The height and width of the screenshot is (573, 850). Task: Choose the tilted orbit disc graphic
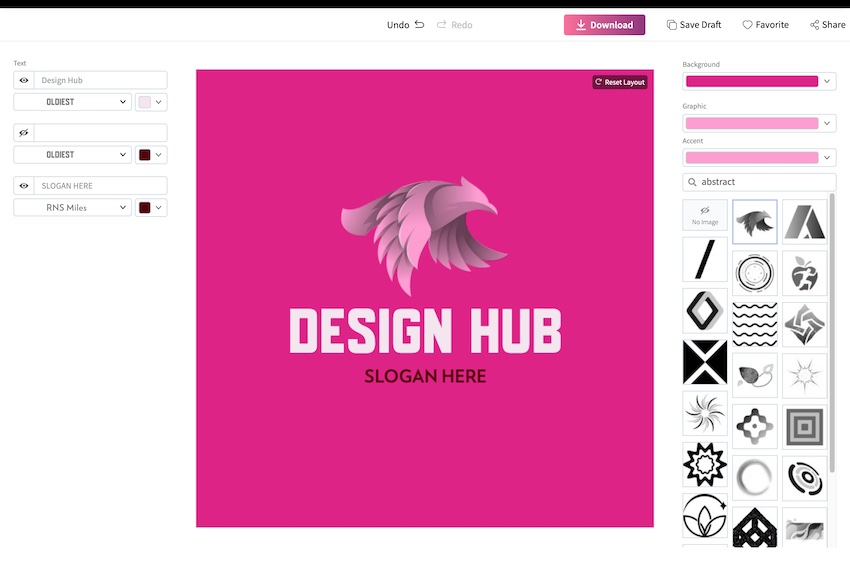pyautogui.click(x=804, y=478)
